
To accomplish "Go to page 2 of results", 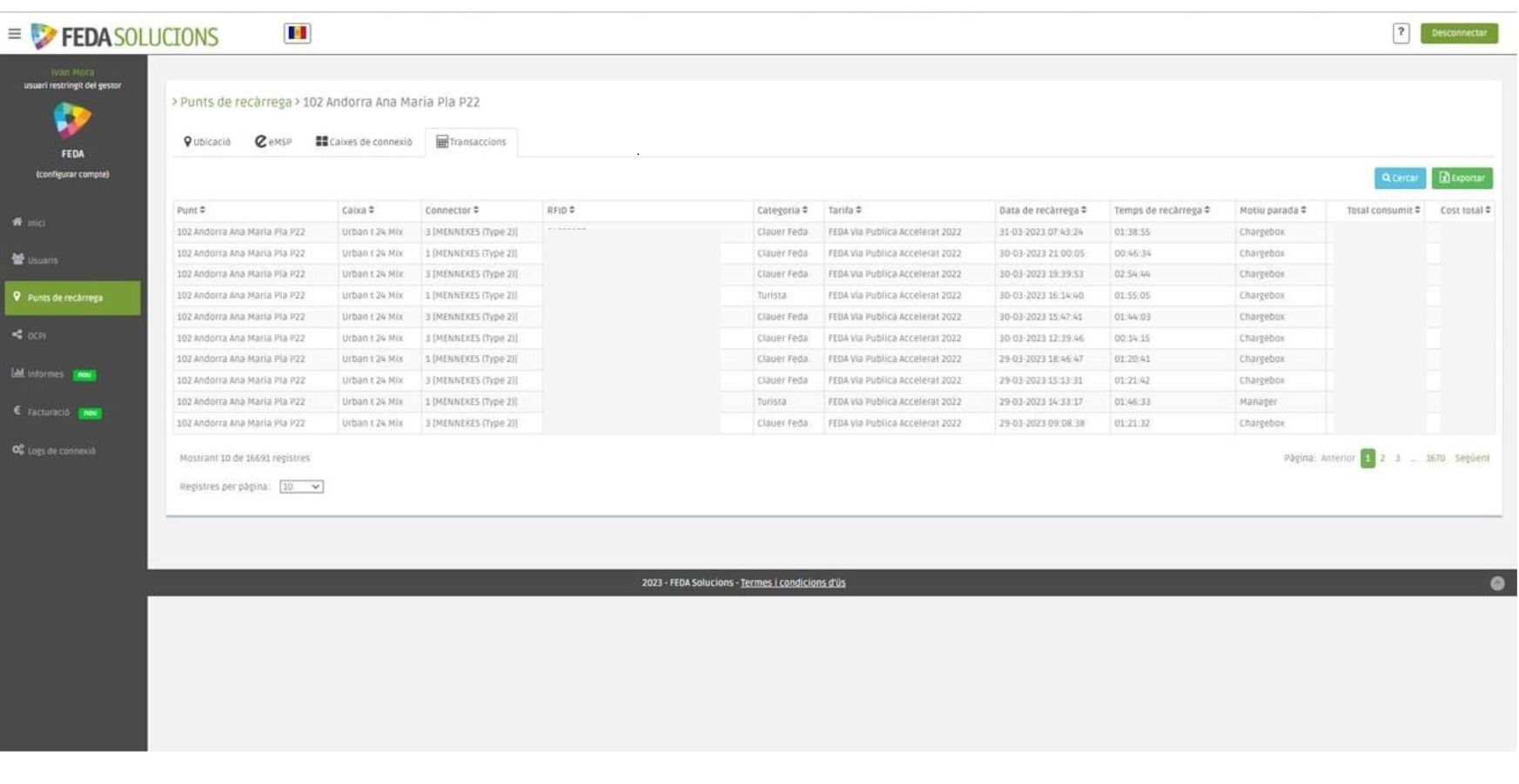I will (1382, 459).
